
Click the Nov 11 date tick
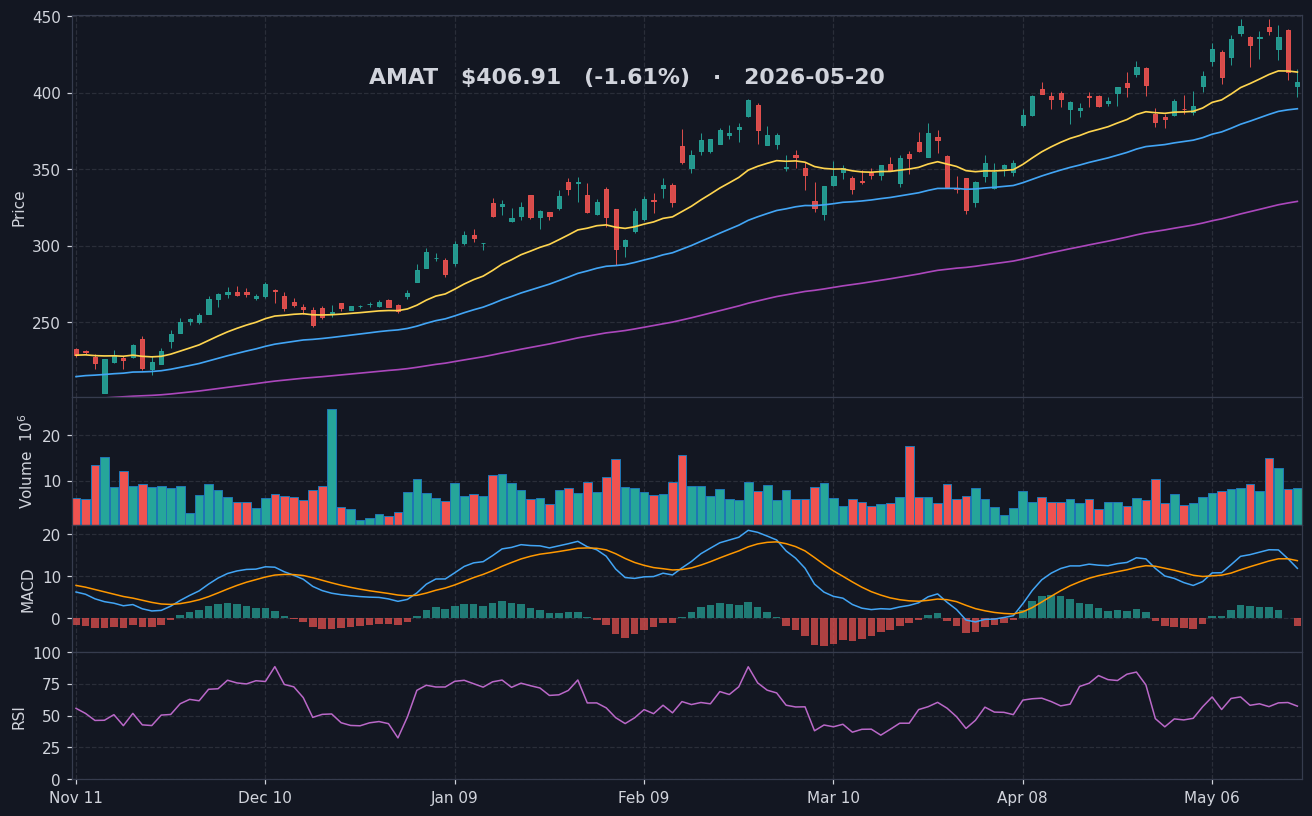coord(75,798)
